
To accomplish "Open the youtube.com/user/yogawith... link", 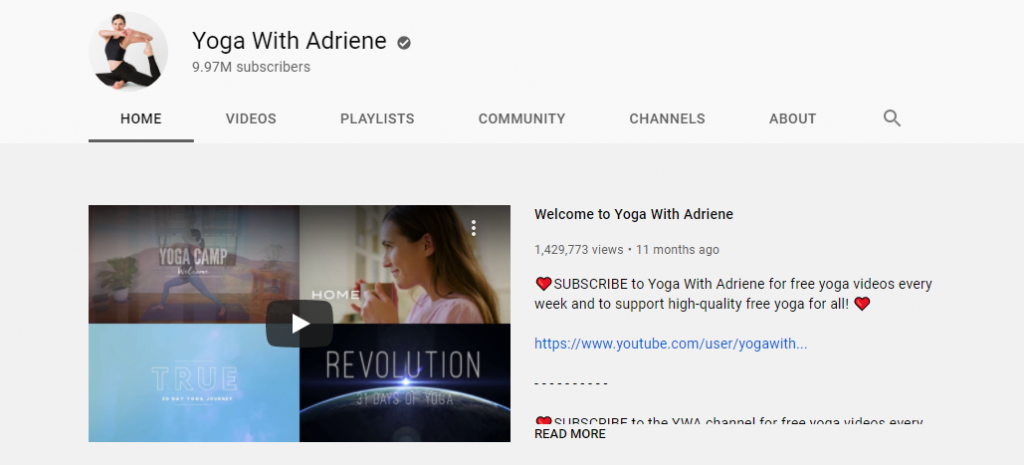I will [671, 344].
